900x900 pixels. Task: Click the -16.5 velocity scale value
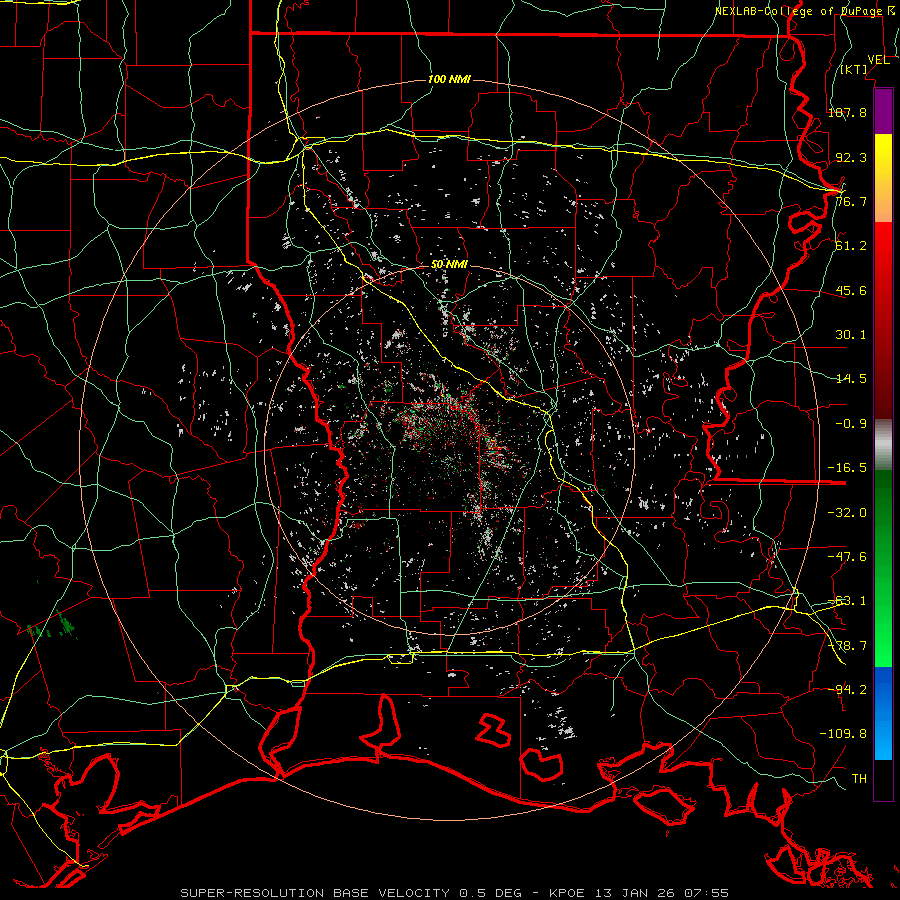pyautogui.click(x=847, y=468)
